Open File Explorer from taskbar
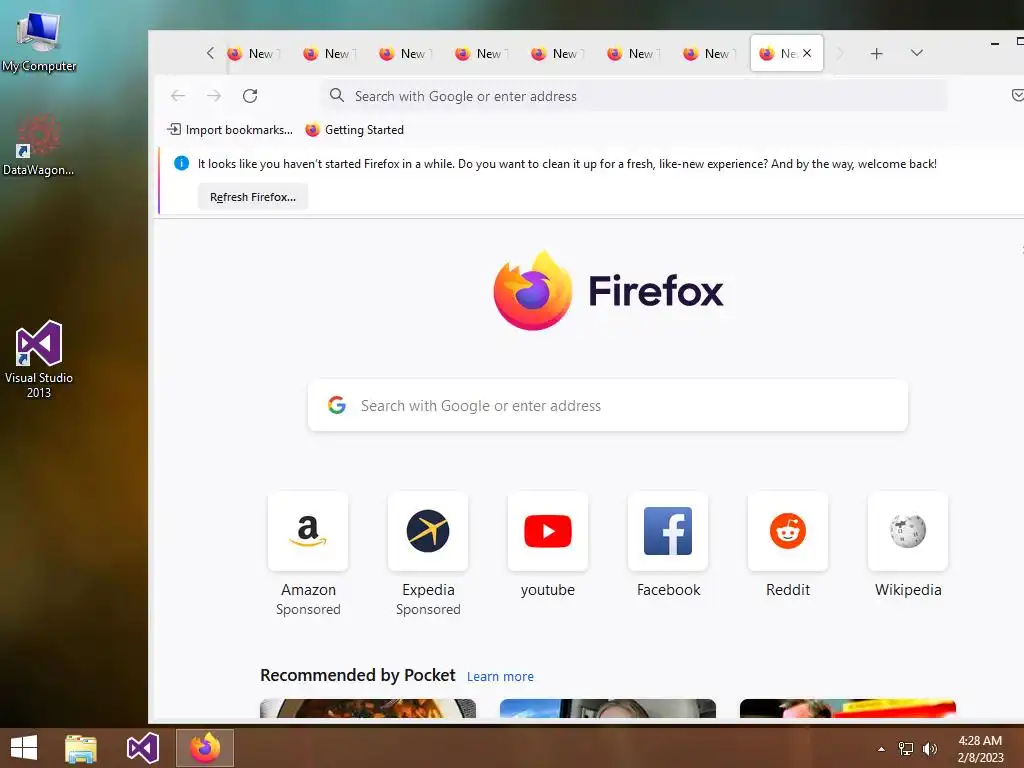The width and height of the screenshot is (1024, 768). 81,748
